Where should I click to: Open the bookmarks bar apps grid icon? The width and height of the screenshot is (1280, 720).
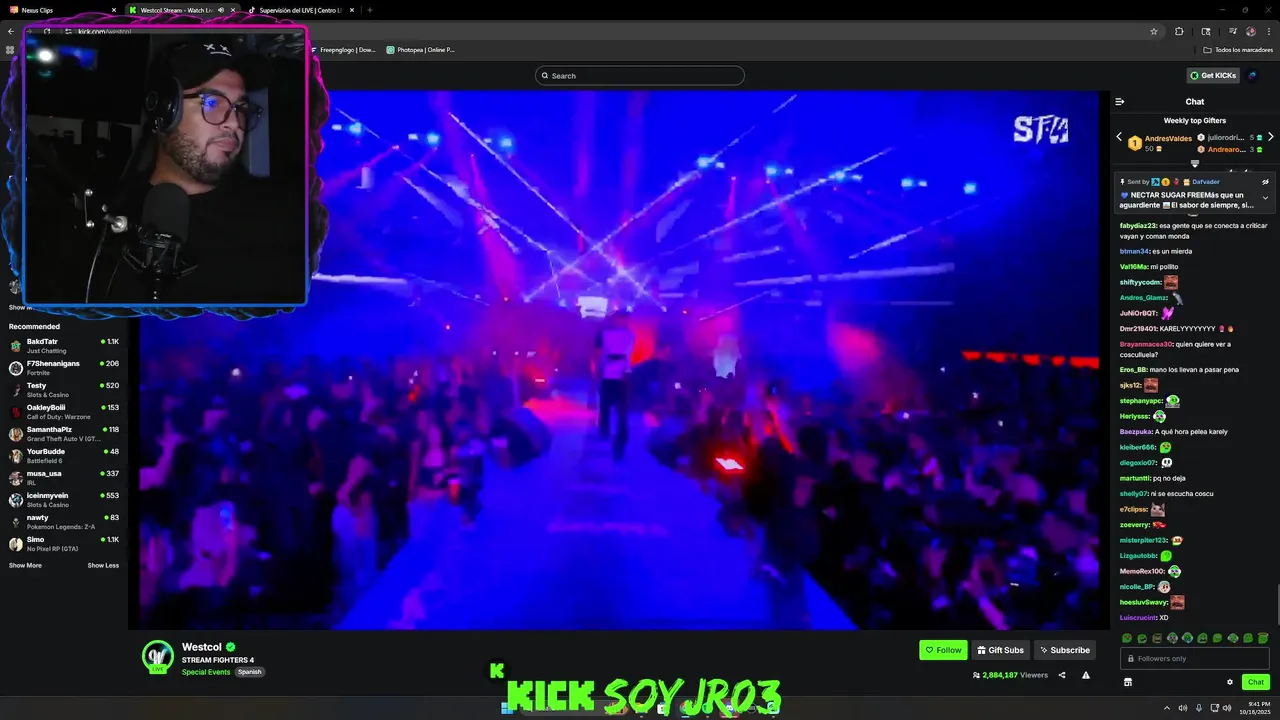click(x=10, y=49)
